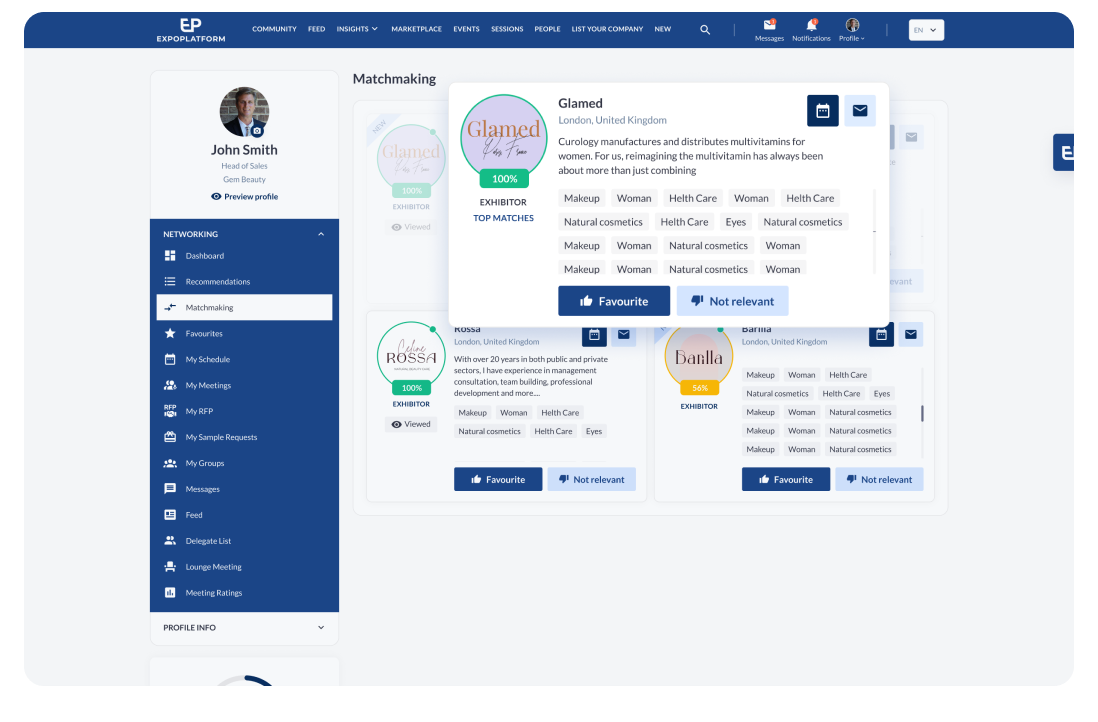This screenshot has height=722, width=1098.
Task: Open the EN language dropdown
Action: [x=926, y=30]
